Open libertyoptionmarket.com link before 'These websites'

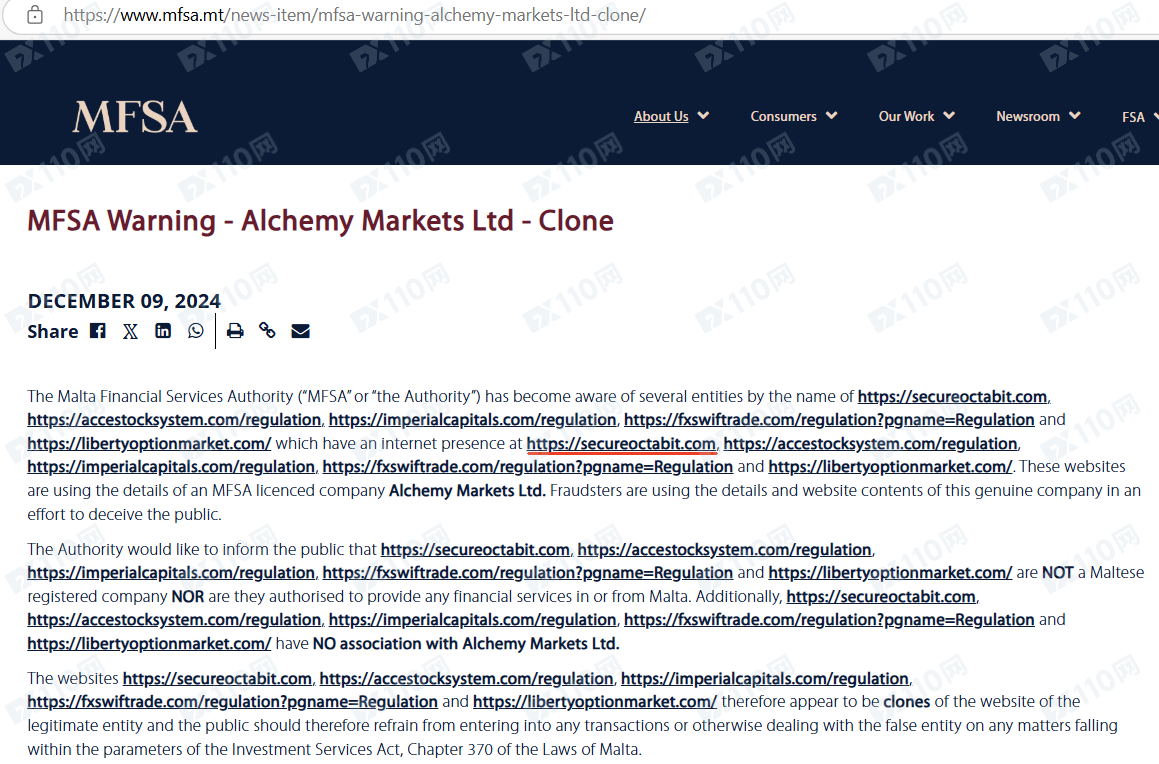coord(890,466)
